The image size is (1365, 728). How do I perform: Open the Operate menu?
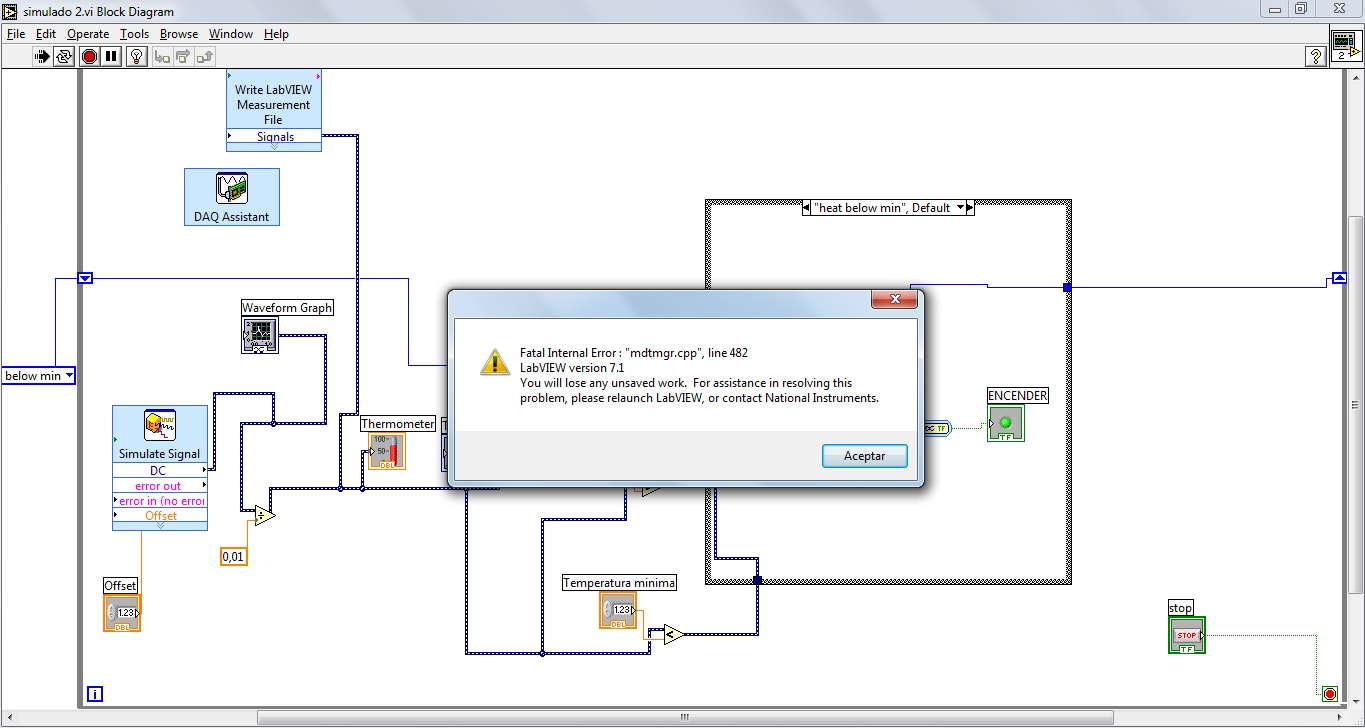(88, 33)
